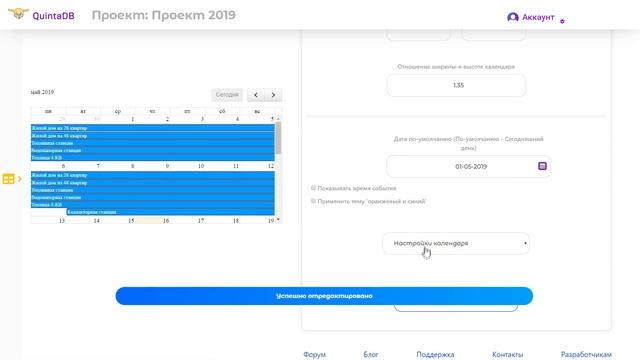Click the 'сб' weekday column header
The height and width of the screenshot is (360, 640).
click(x=222, y=111)
